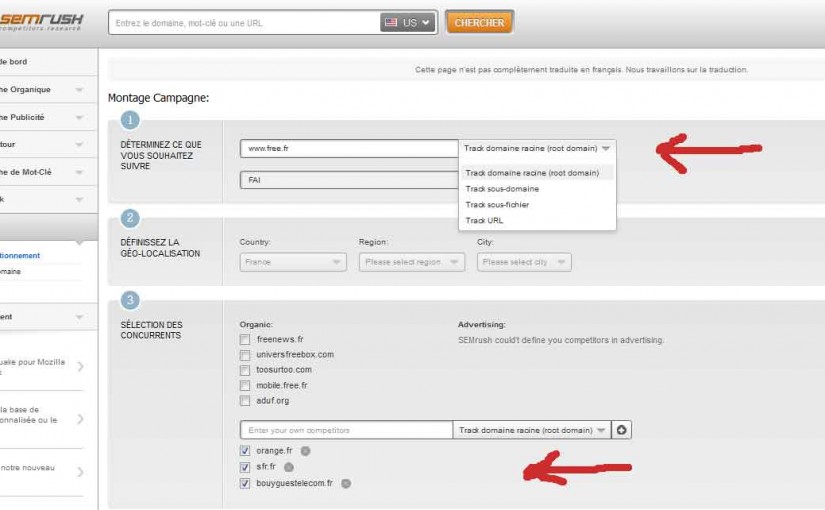Expand the sidebar section below Mot-Clé

pyautogui.click(x=79, y=199)
